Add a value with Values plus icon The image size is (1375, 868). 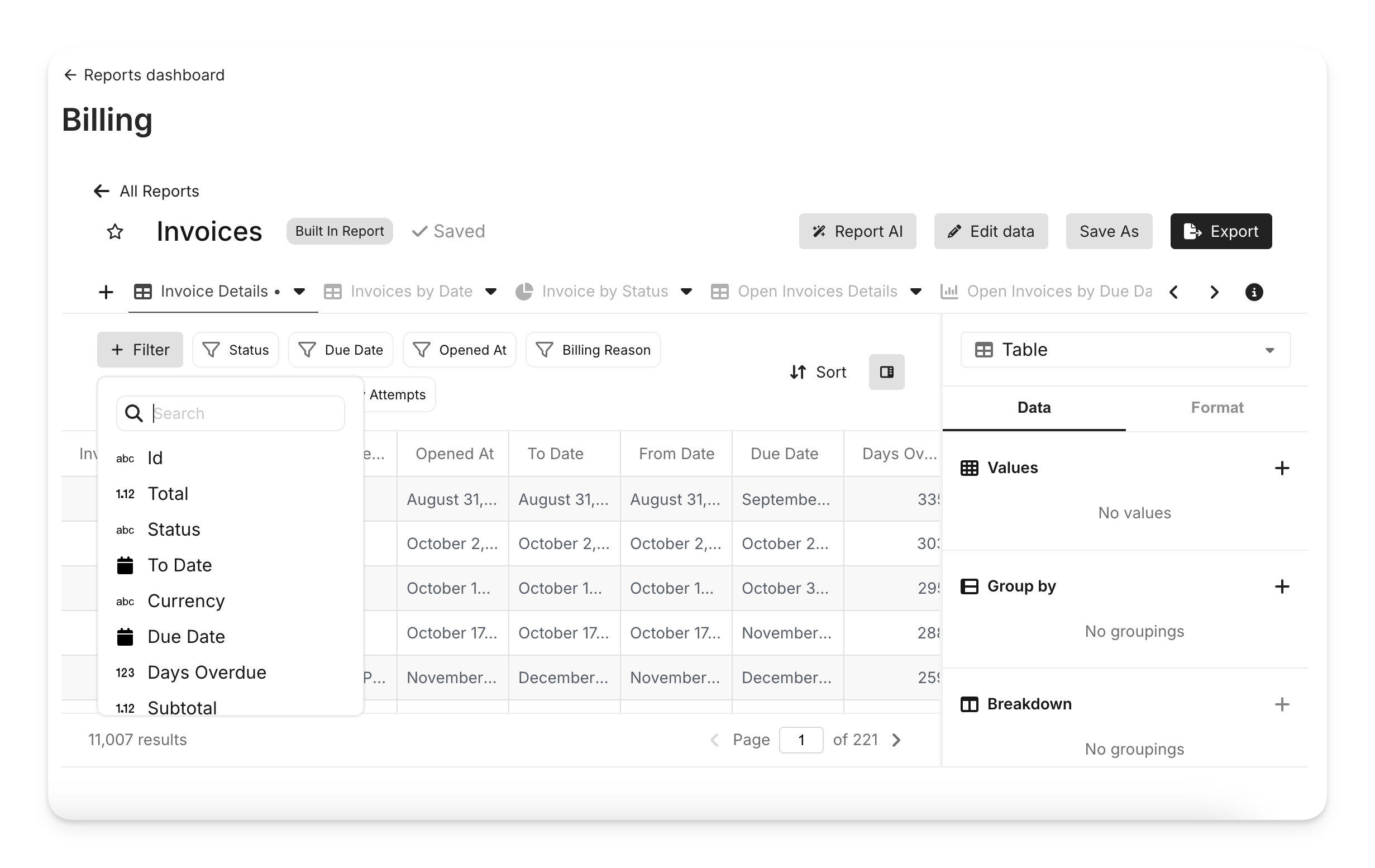(1282, 468)
